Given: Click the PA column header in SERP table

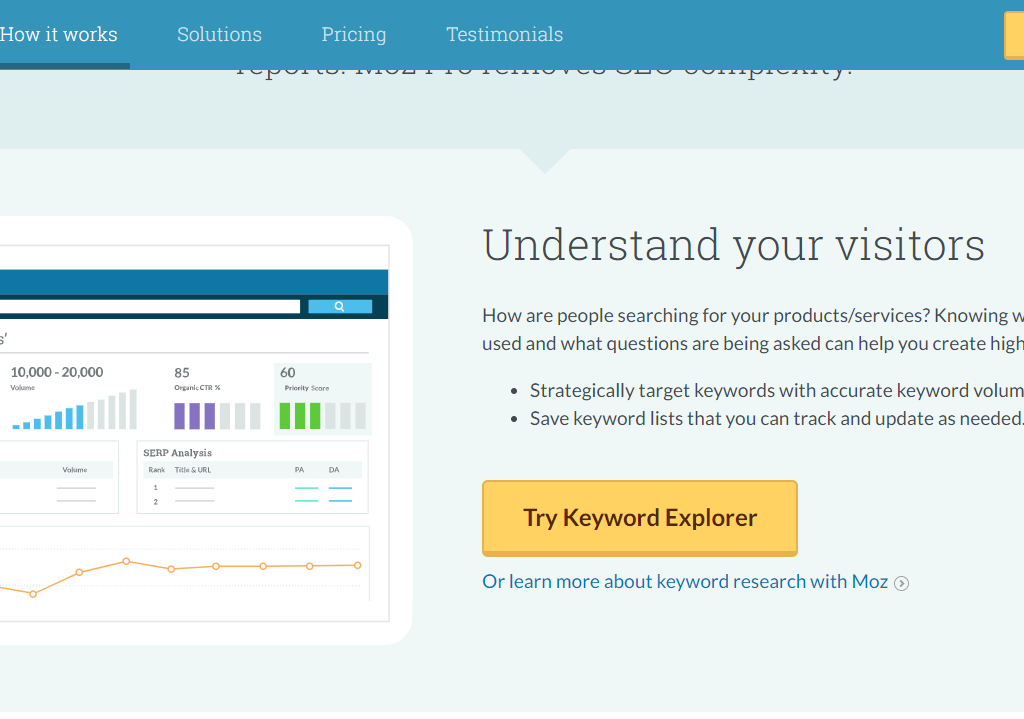Looking at the screenshot, I should point(299,470).
